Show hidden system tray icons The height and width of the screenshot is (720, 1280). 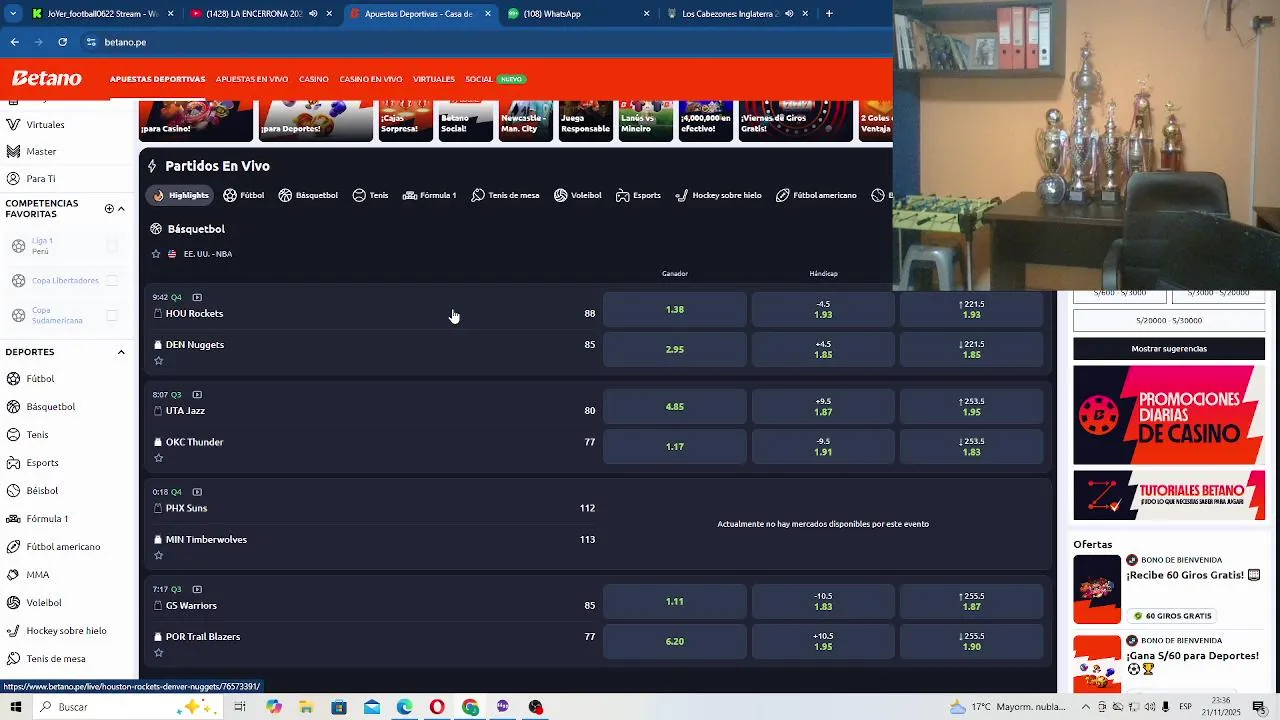tap(1086, 707)
